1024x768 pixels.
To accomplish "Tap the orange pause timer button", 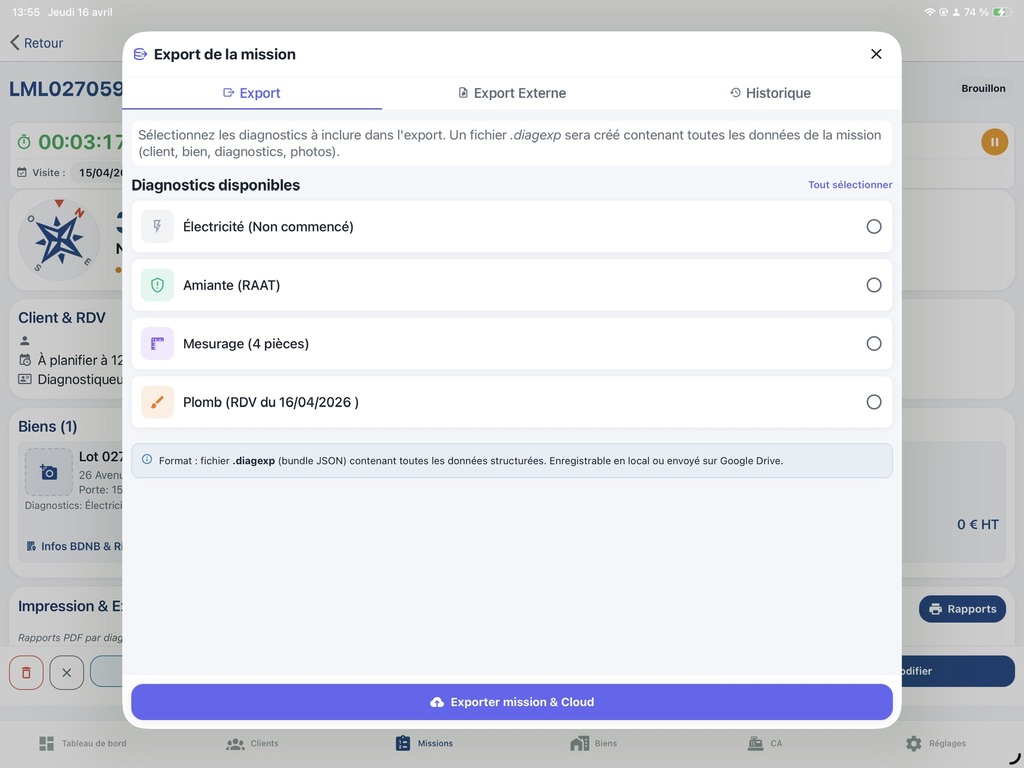I will click(x=993, y=142).
